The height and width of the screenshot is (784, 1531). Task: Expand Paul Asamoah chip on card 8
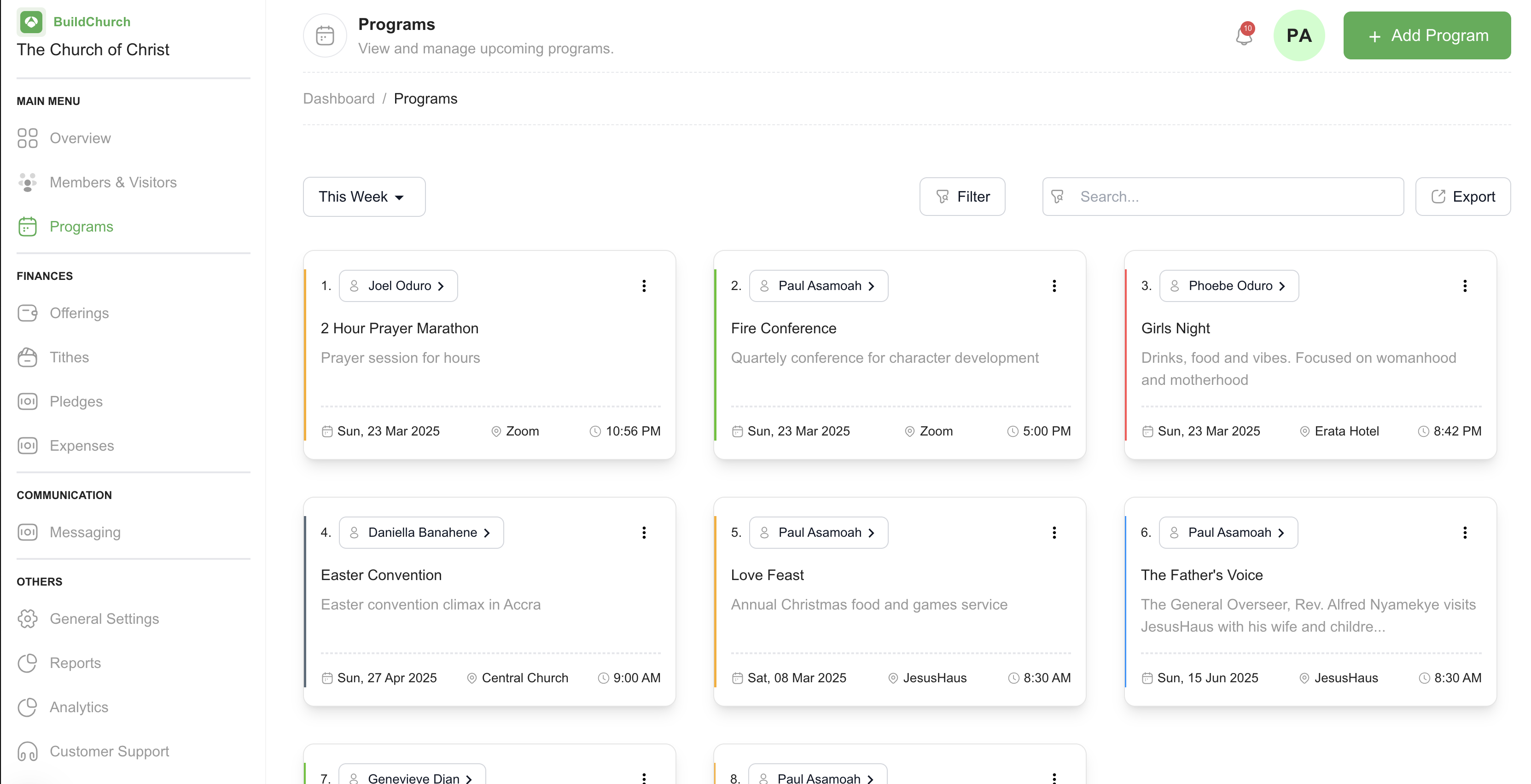817,774
